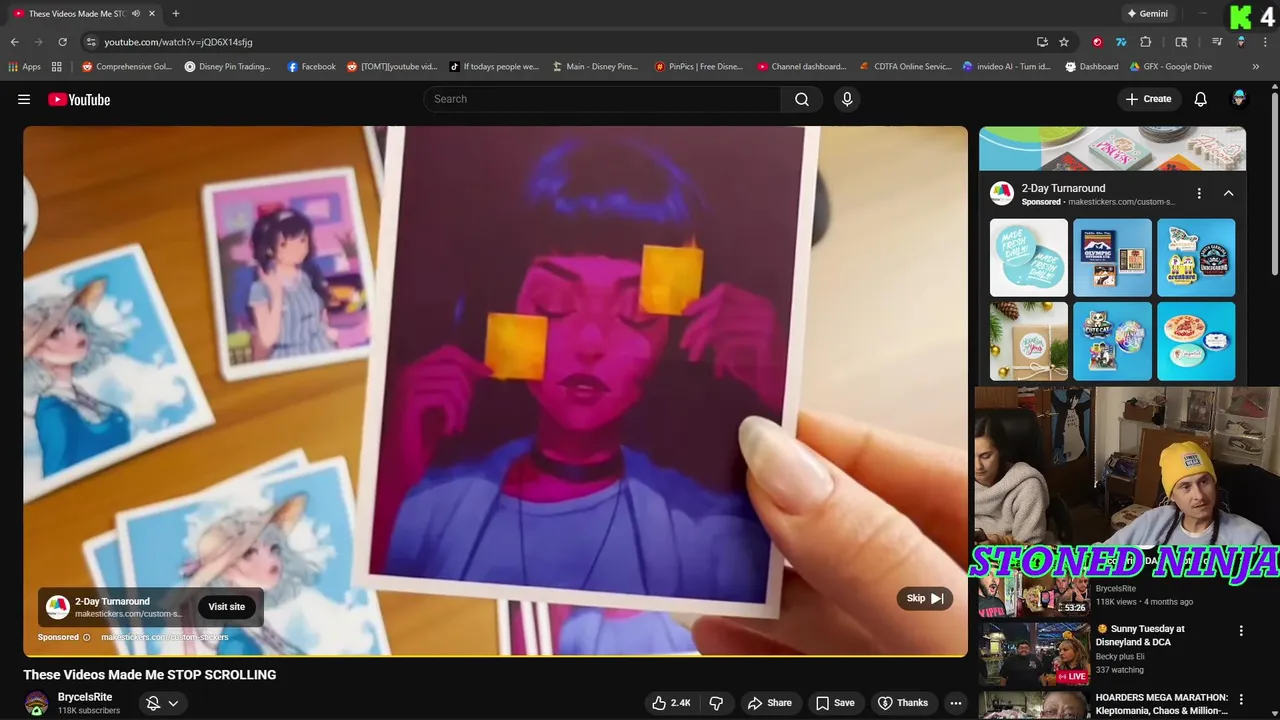Viewport: 1280px width, 720px height.
Task: Open the more actions ellipsis under video
Action: tap(956, 703)
